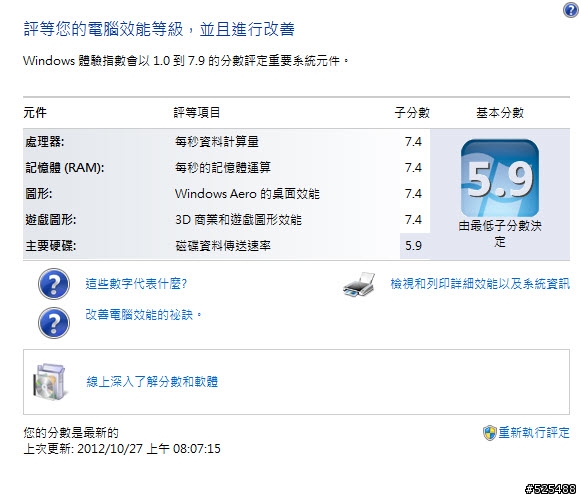Click 每秒的記憶體運算 description
This screenshot has height=497, width=581.
(x=223, y=168)
